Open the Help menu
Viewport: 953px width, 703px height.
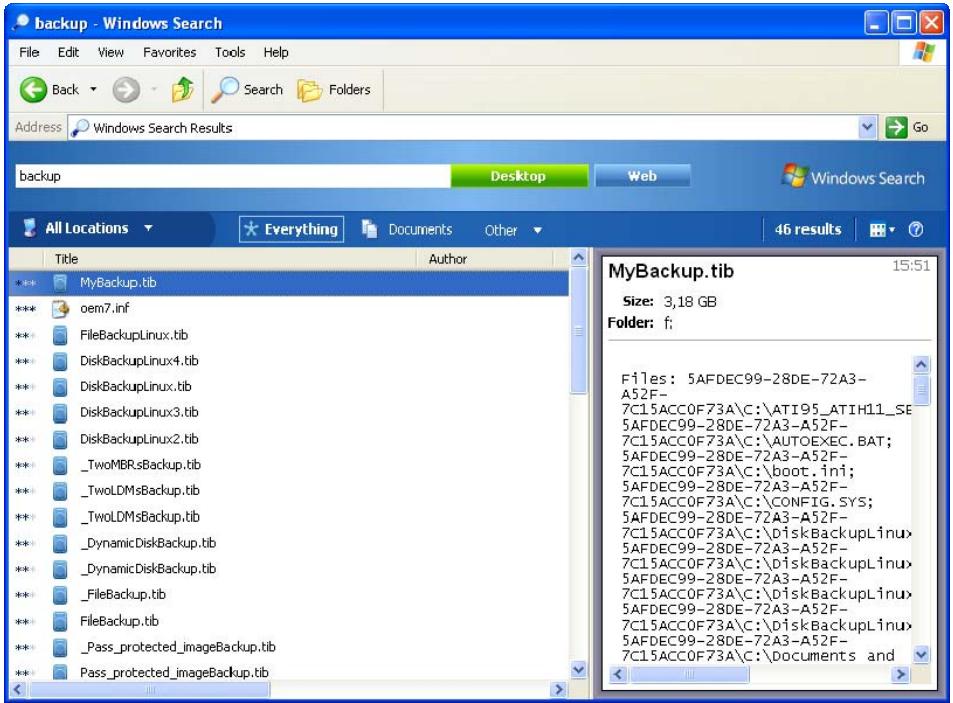pos(276,52)
